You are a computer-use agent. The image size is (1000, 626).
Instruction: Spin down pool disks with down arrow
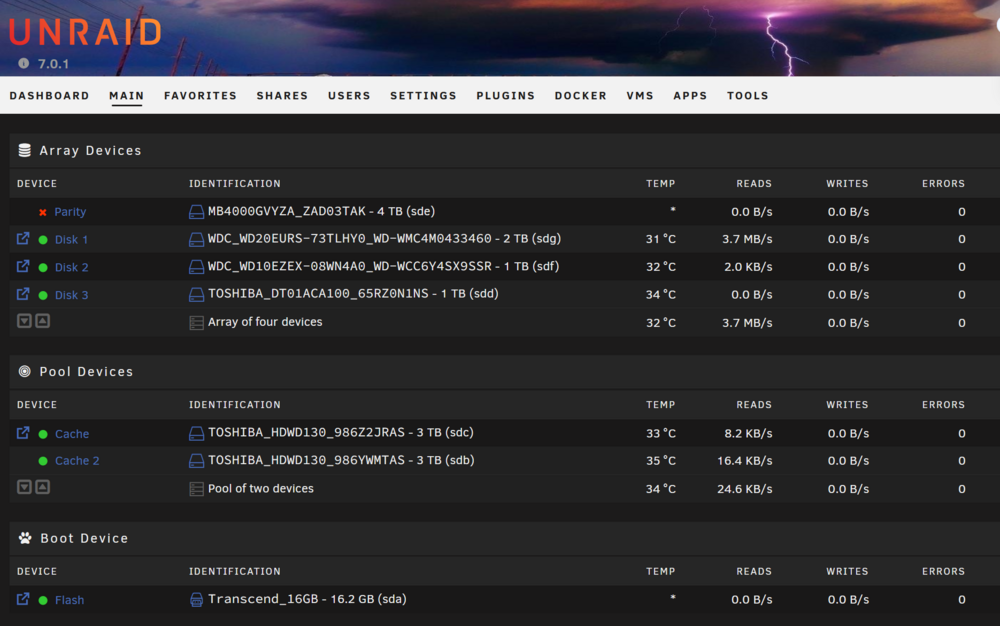point(24,487)
